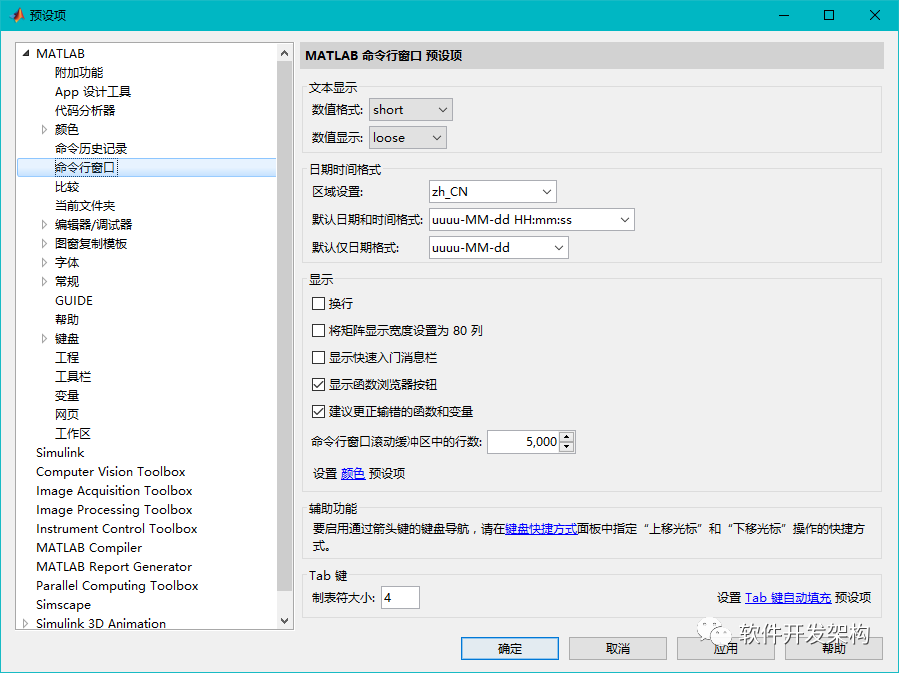Click the tree scrollbar down arrow
This screenshot has width=899, height=673.
(284, 620)
